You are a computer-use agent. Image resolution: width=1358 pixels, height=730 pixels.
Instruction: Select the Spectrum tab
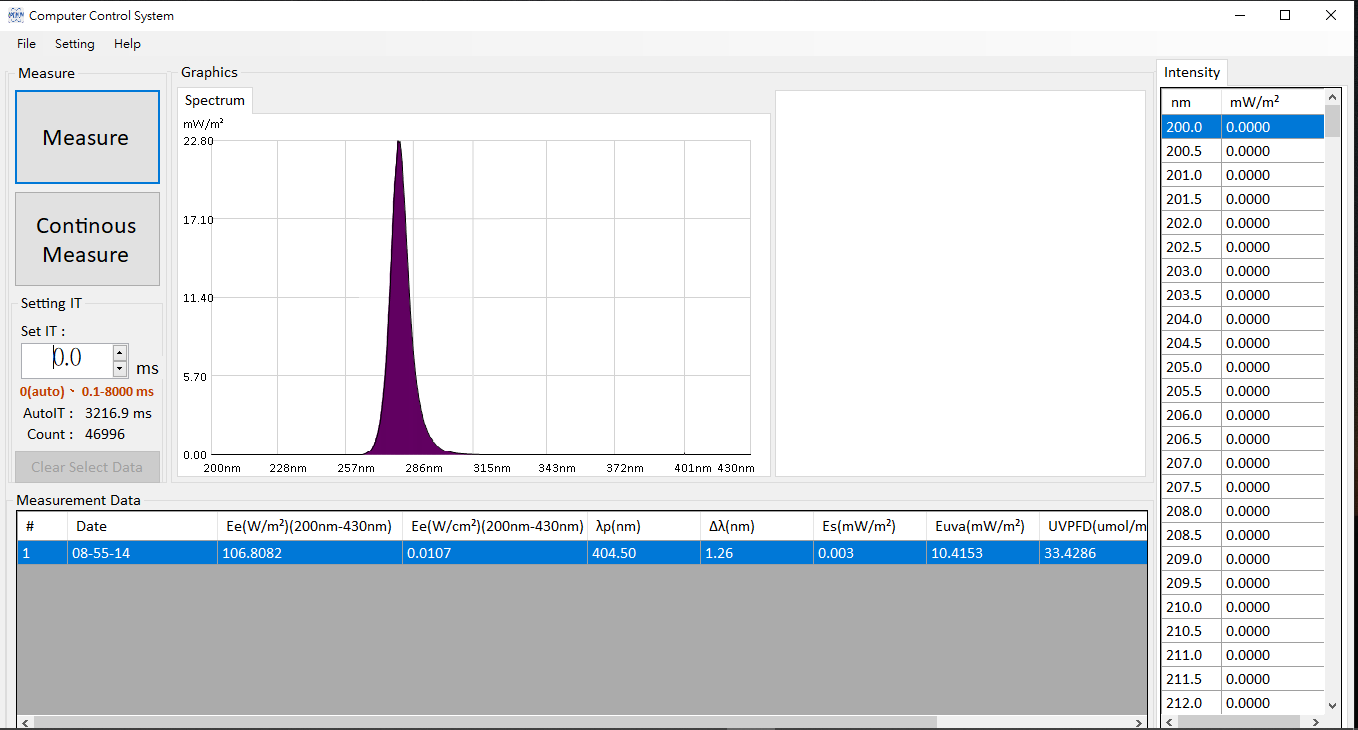214,100
